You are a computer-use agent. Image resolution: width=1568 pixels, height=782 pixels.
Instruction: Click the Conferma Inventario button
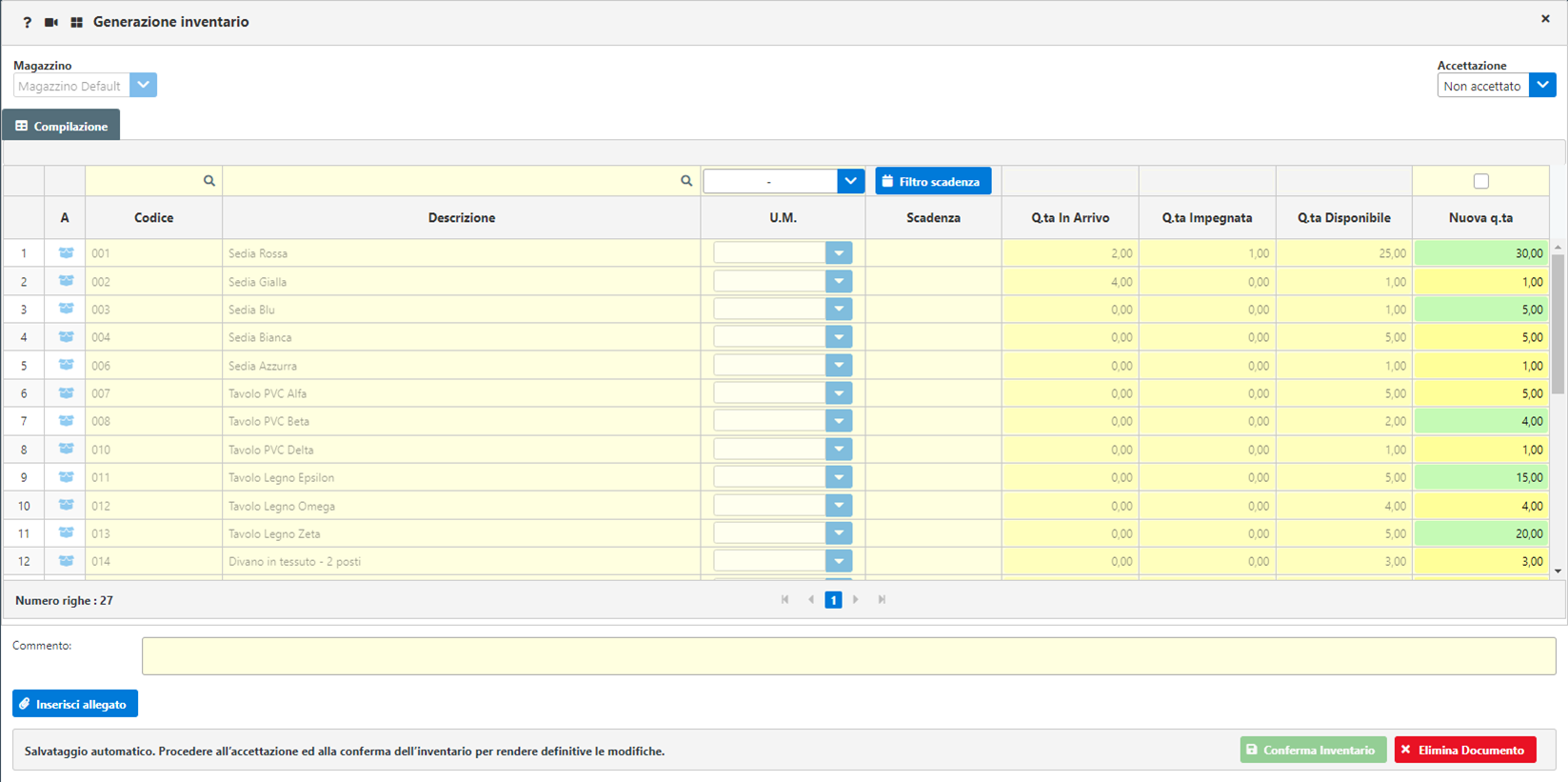[1313, 751]
